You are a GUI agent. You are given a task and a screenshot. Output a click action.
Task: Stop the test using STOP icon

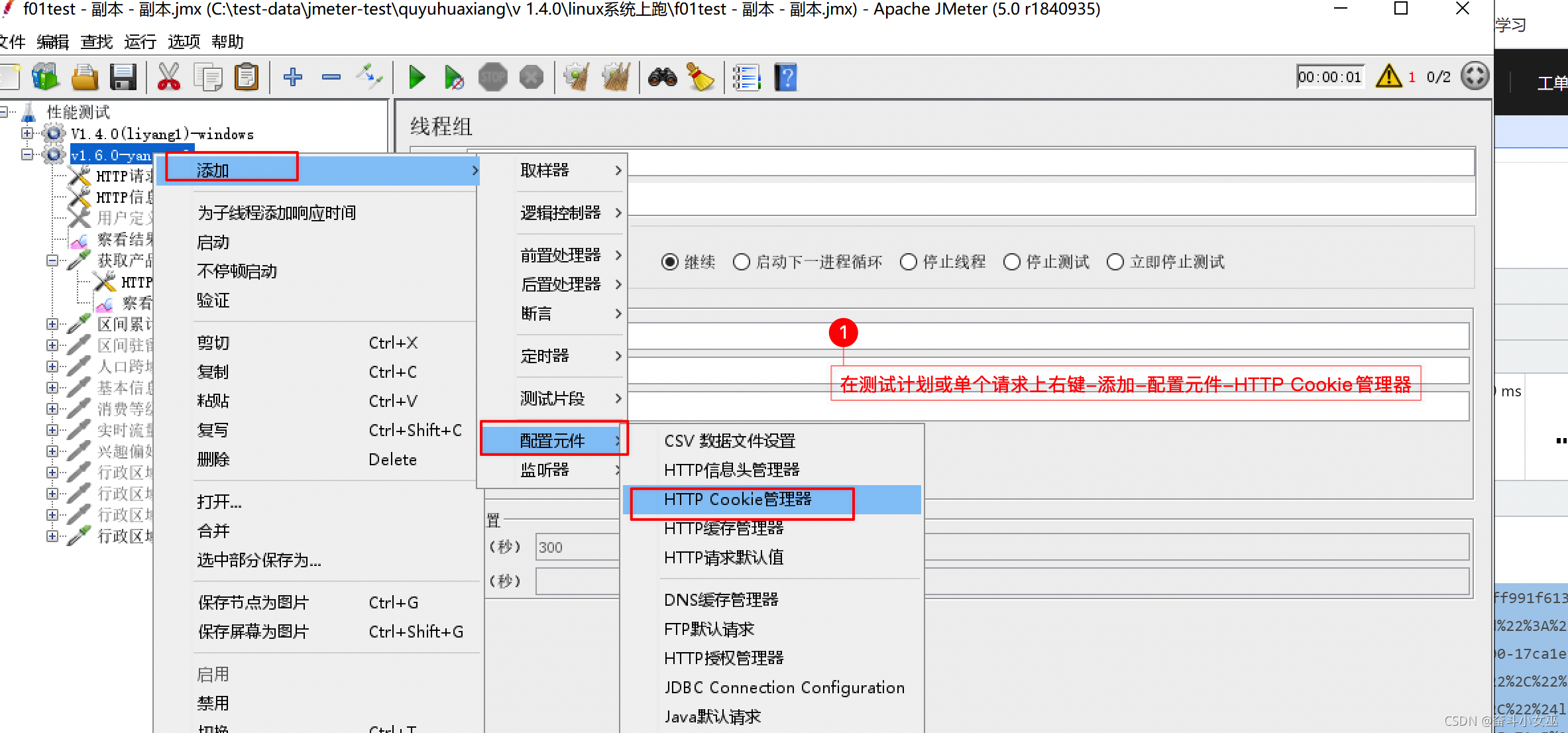[x=492, y=77]
